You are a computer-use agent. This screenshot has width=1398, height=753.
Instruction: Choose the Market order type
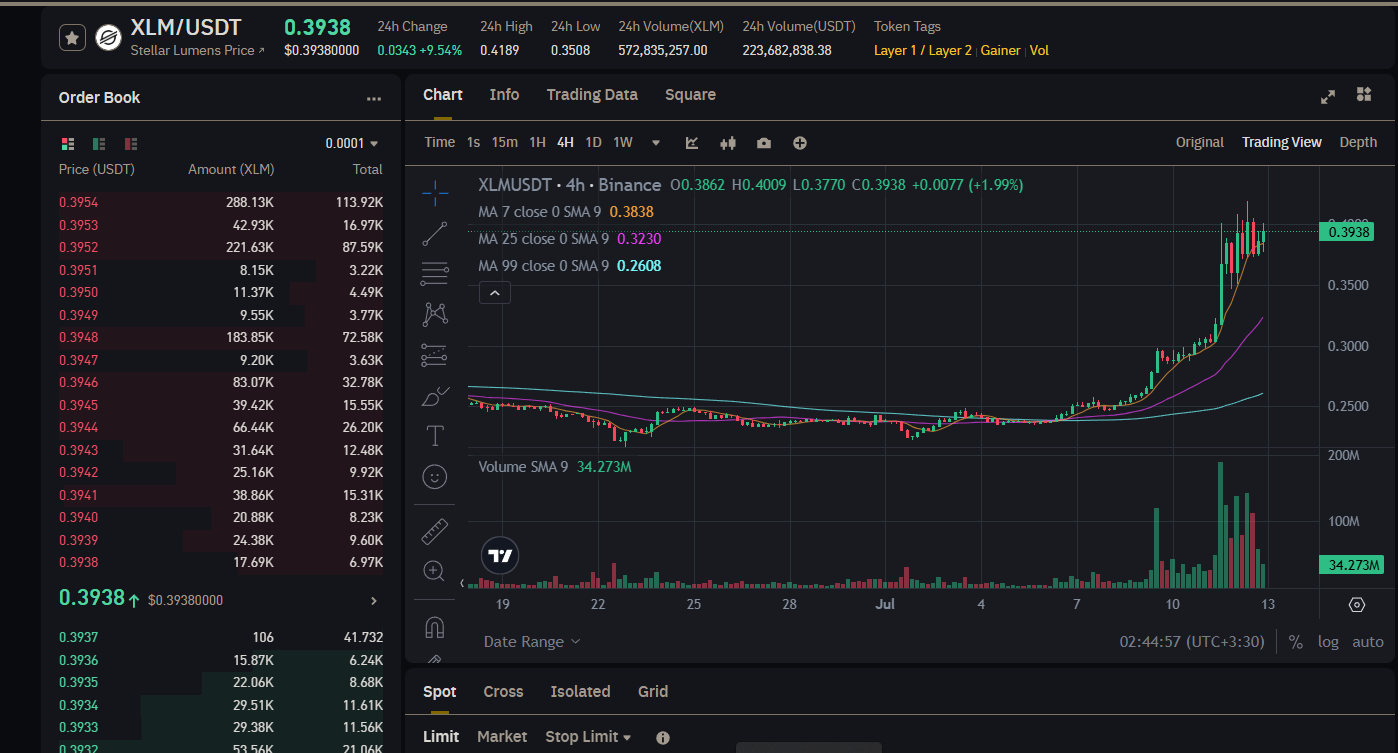502,737
